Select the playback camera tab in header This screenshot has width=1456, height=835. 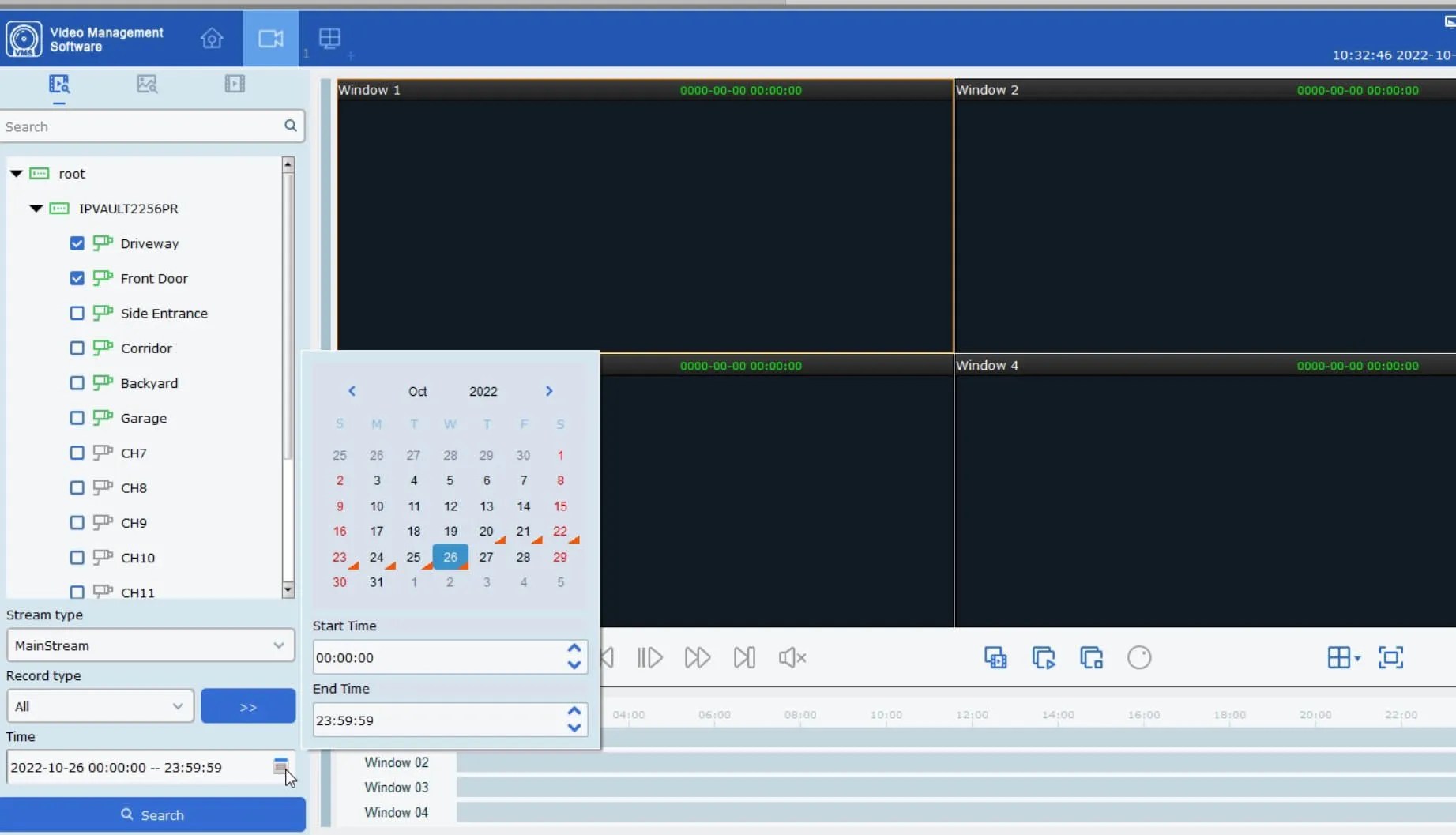tap(270, 38)
